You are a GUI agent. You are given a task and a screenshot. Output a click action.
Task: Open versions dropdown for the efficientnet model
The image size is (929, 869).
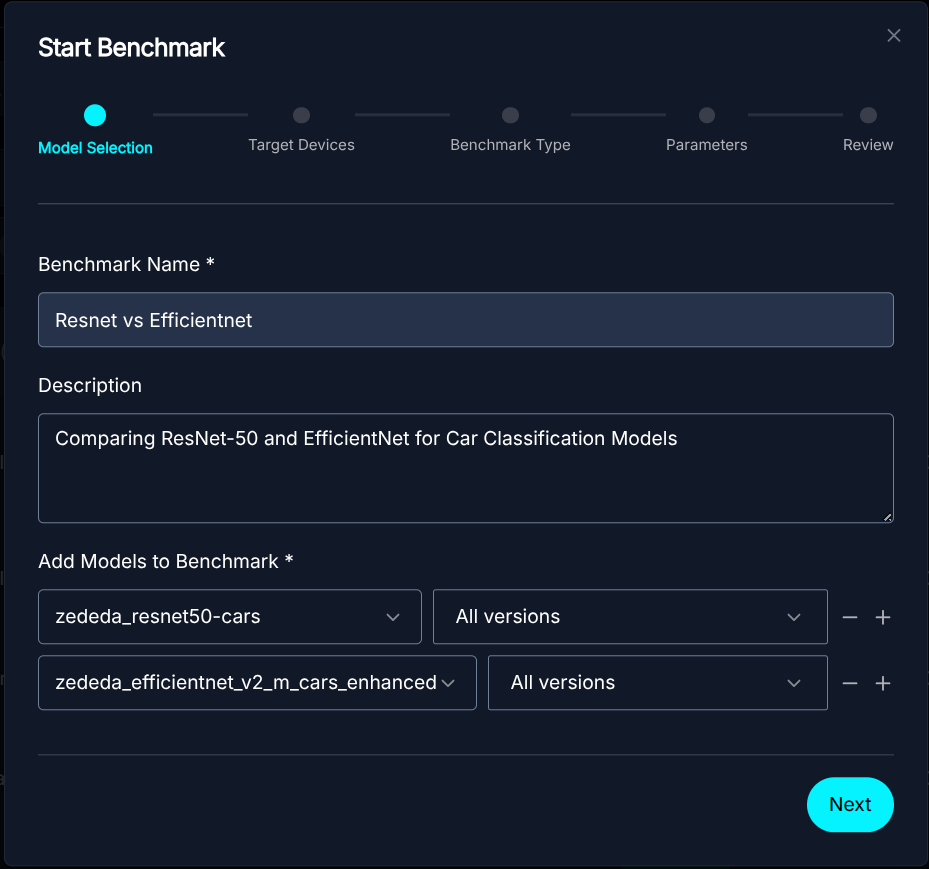pos(657,683)
